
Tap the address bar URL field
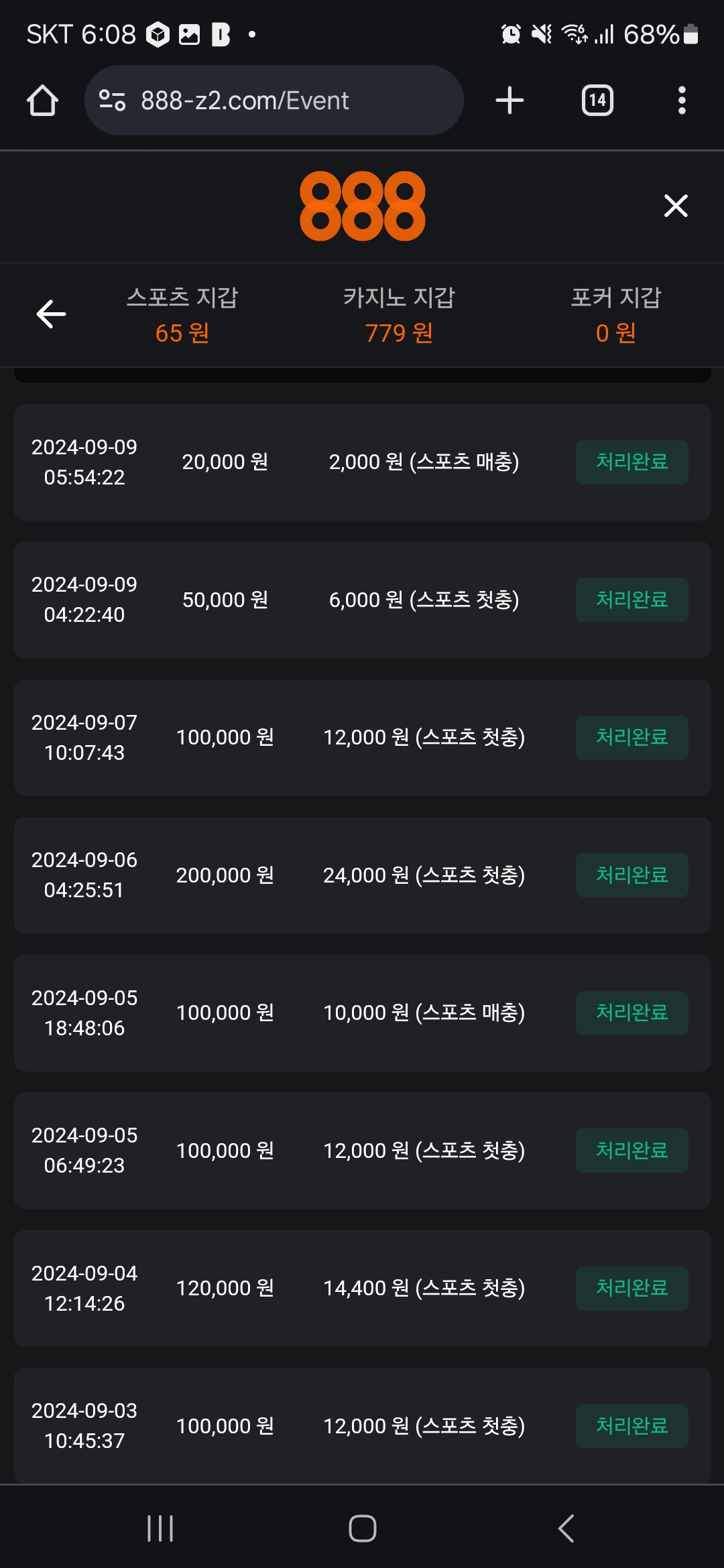click(x=282, y=101)
